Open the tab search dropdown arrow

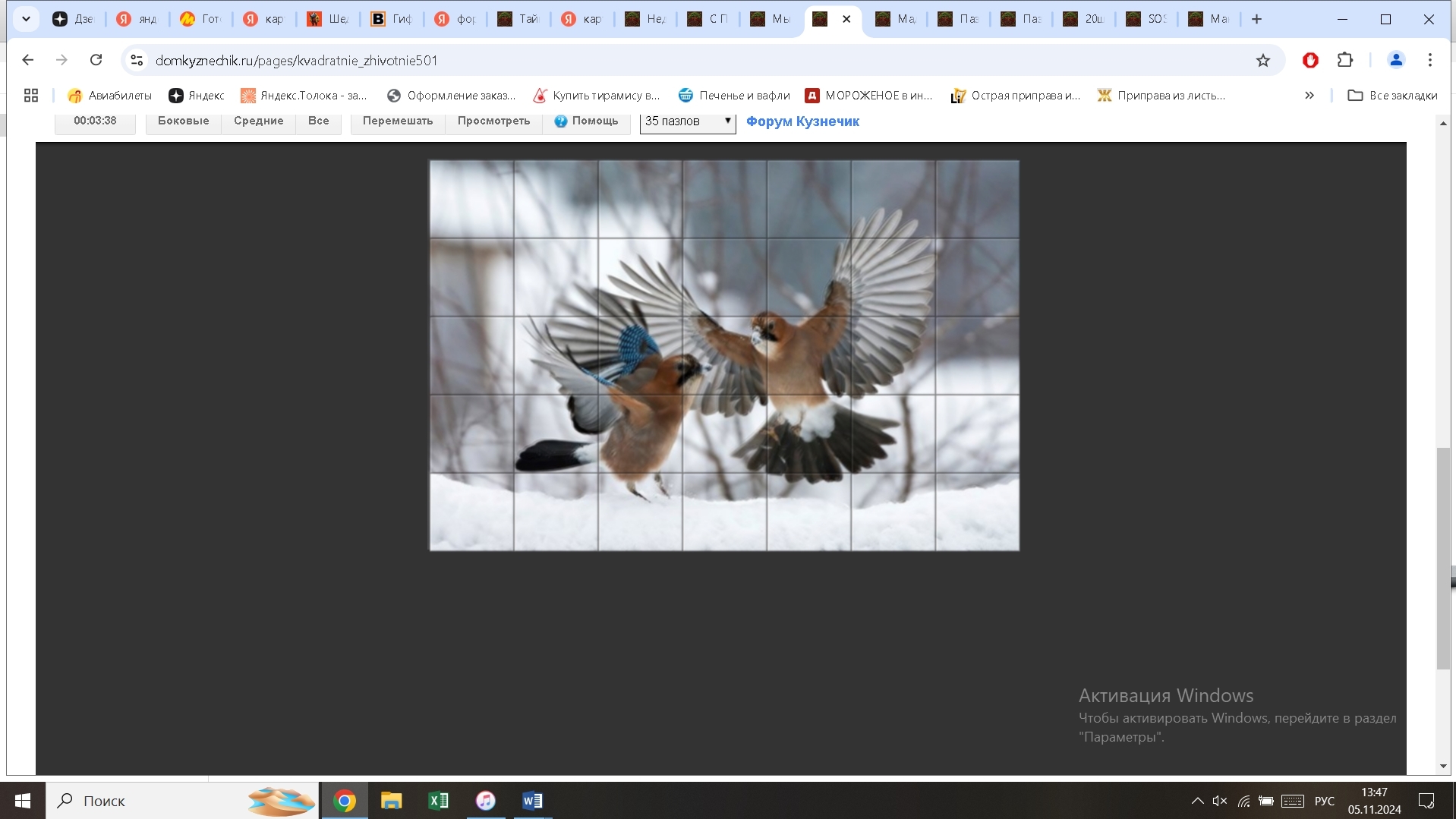26,19
